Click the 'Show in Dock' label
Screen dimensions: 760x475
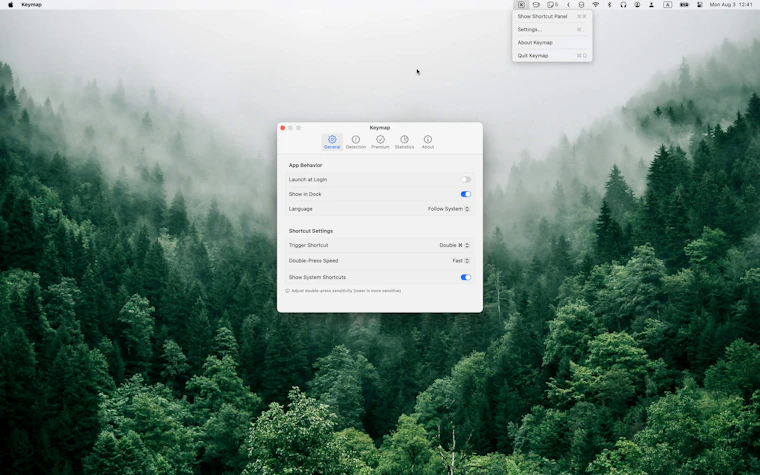click(305, 194)
